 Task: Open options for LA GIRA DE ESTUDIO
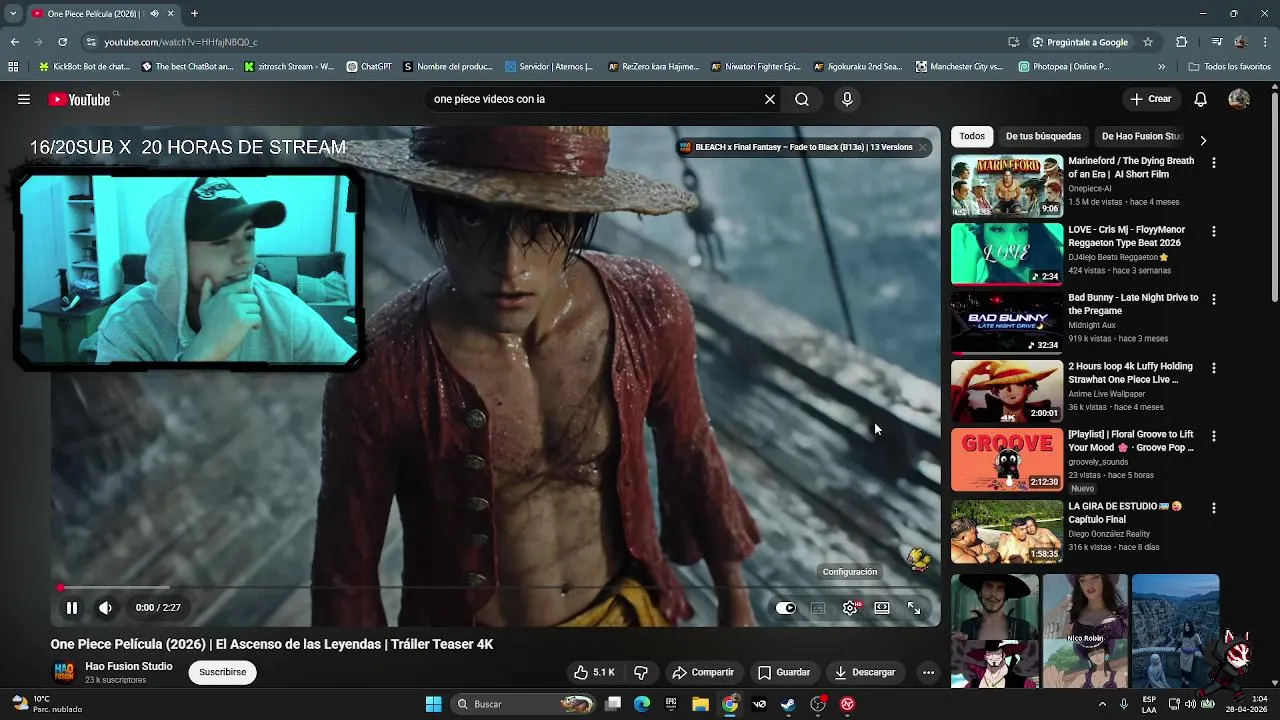click(x=1214, y=508)
